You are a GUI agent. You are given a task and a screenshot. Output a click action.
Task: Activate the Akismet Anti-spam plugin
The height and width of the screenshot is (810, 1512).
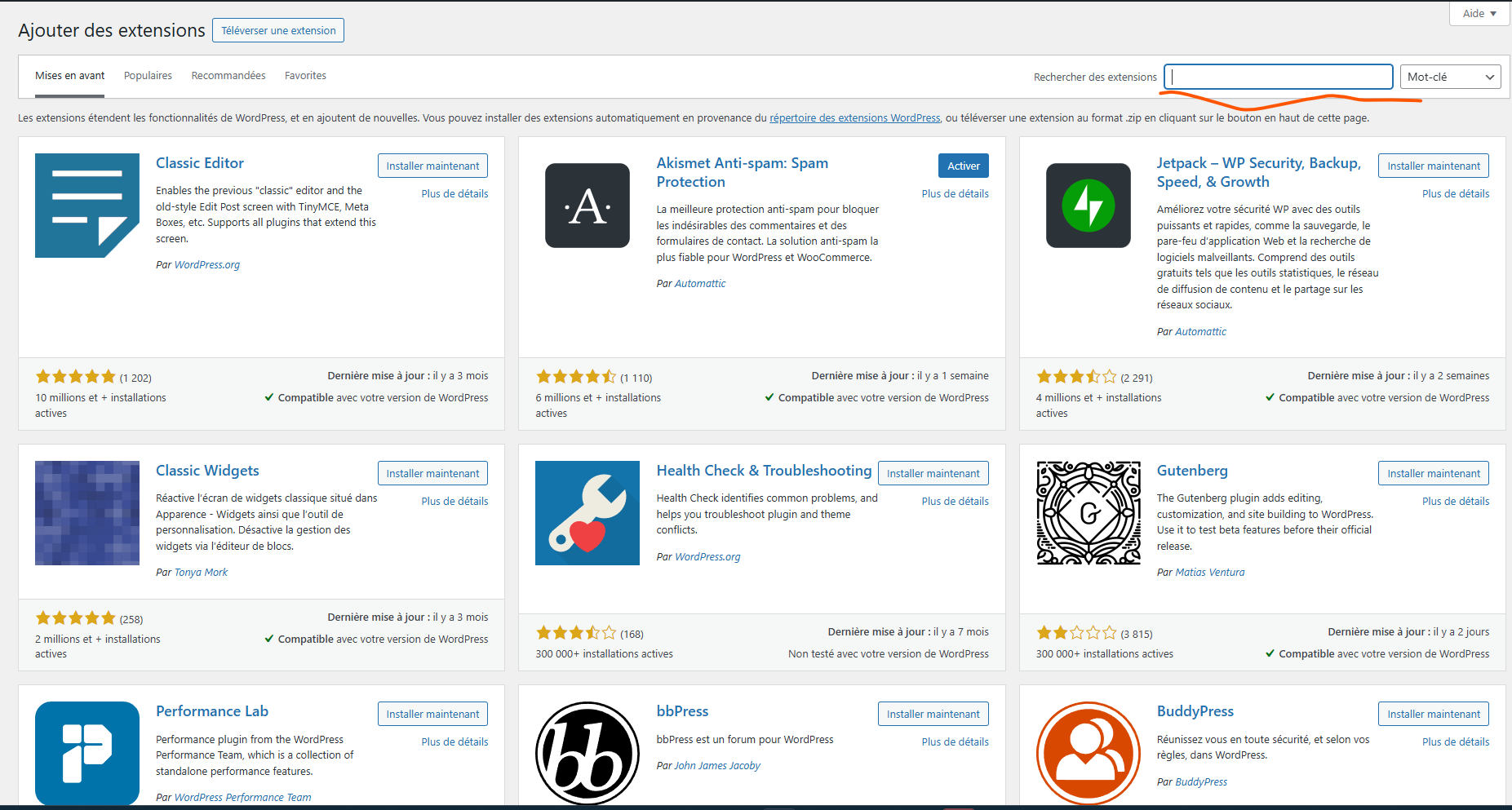(x=964, y=166)
